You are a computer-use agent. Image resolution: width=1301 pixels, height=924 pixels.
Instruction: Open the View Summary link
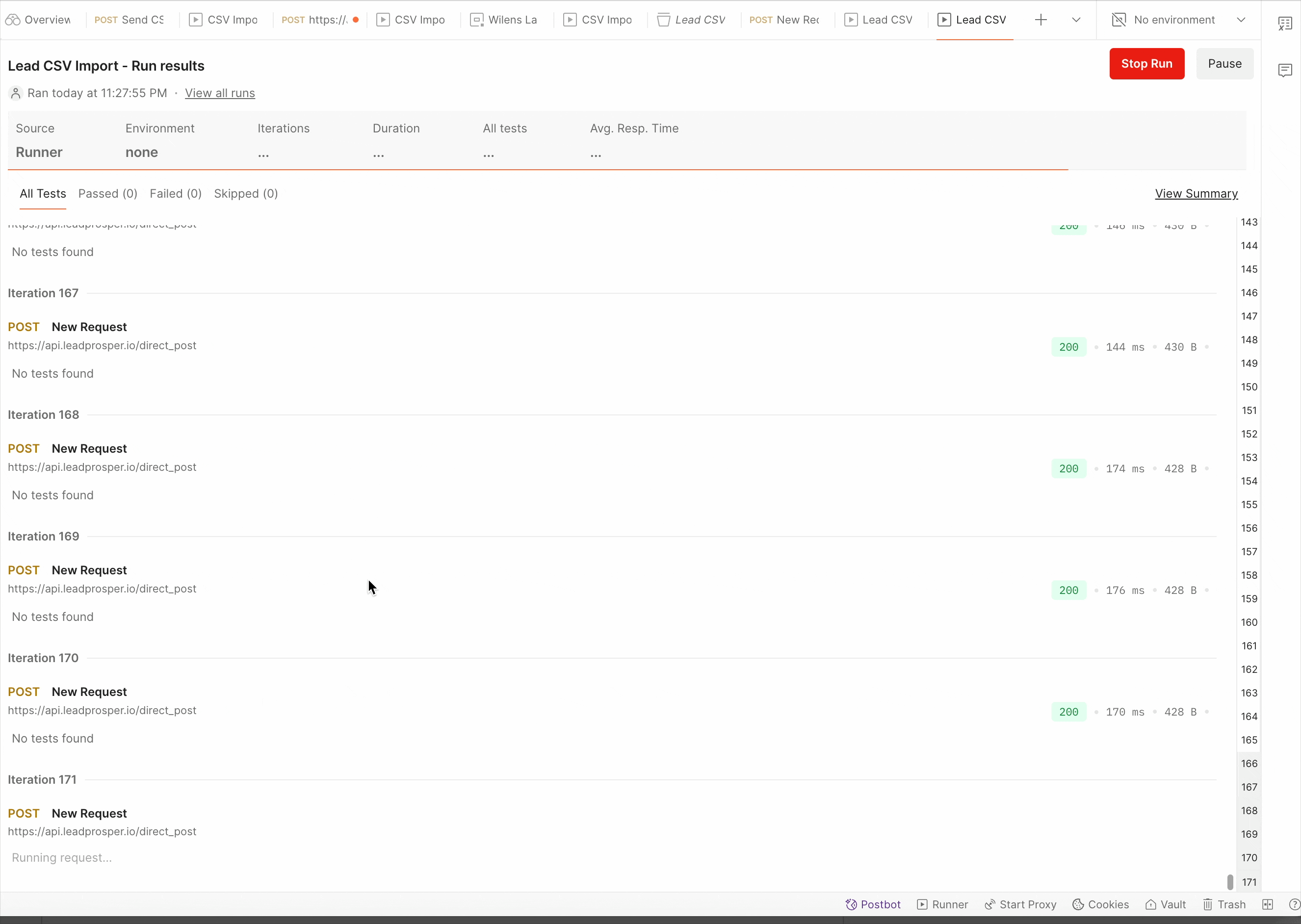tap(1197, 193)
